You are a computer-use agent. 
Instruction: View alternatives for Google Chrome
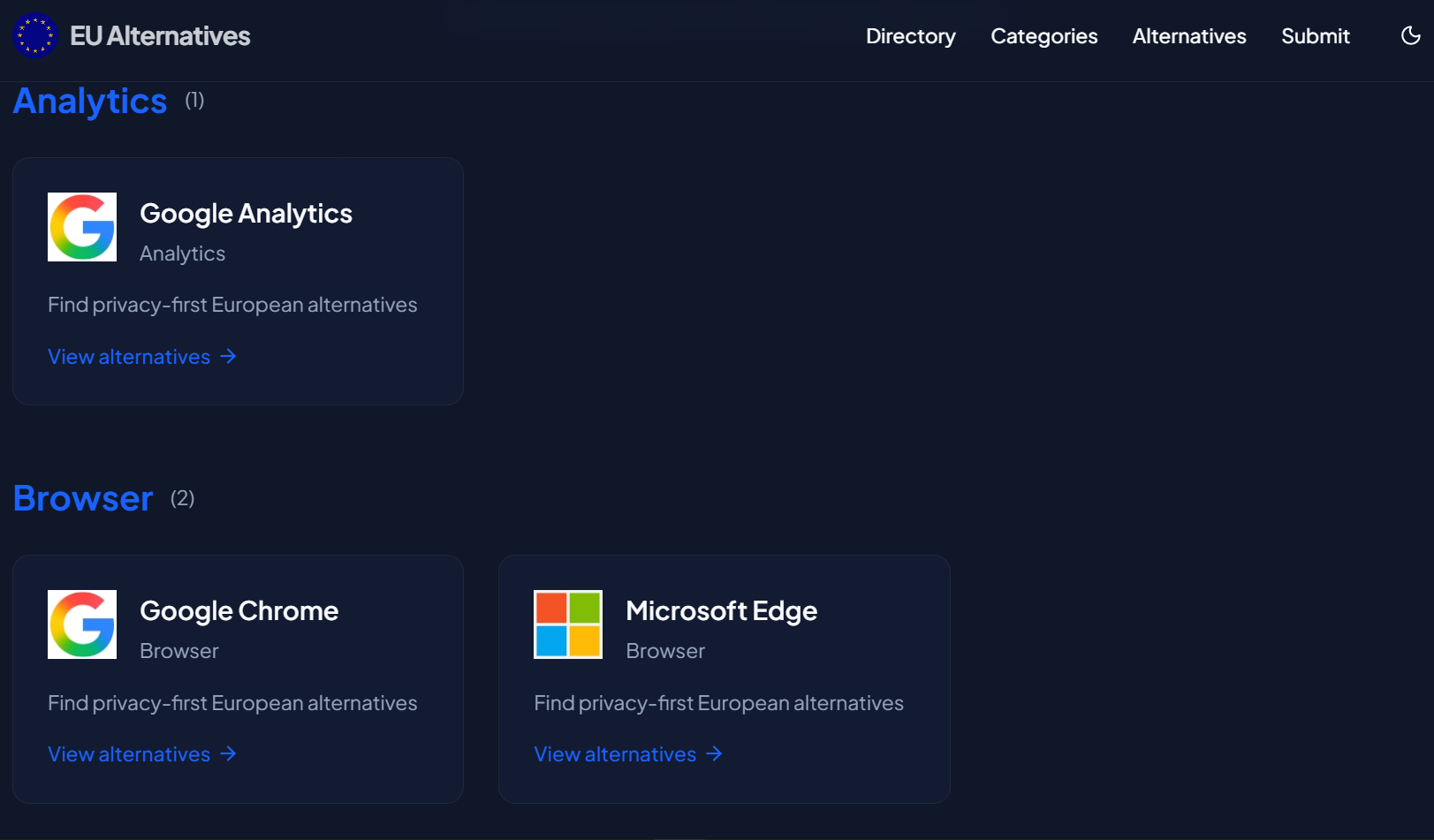[x=129, y=754]
